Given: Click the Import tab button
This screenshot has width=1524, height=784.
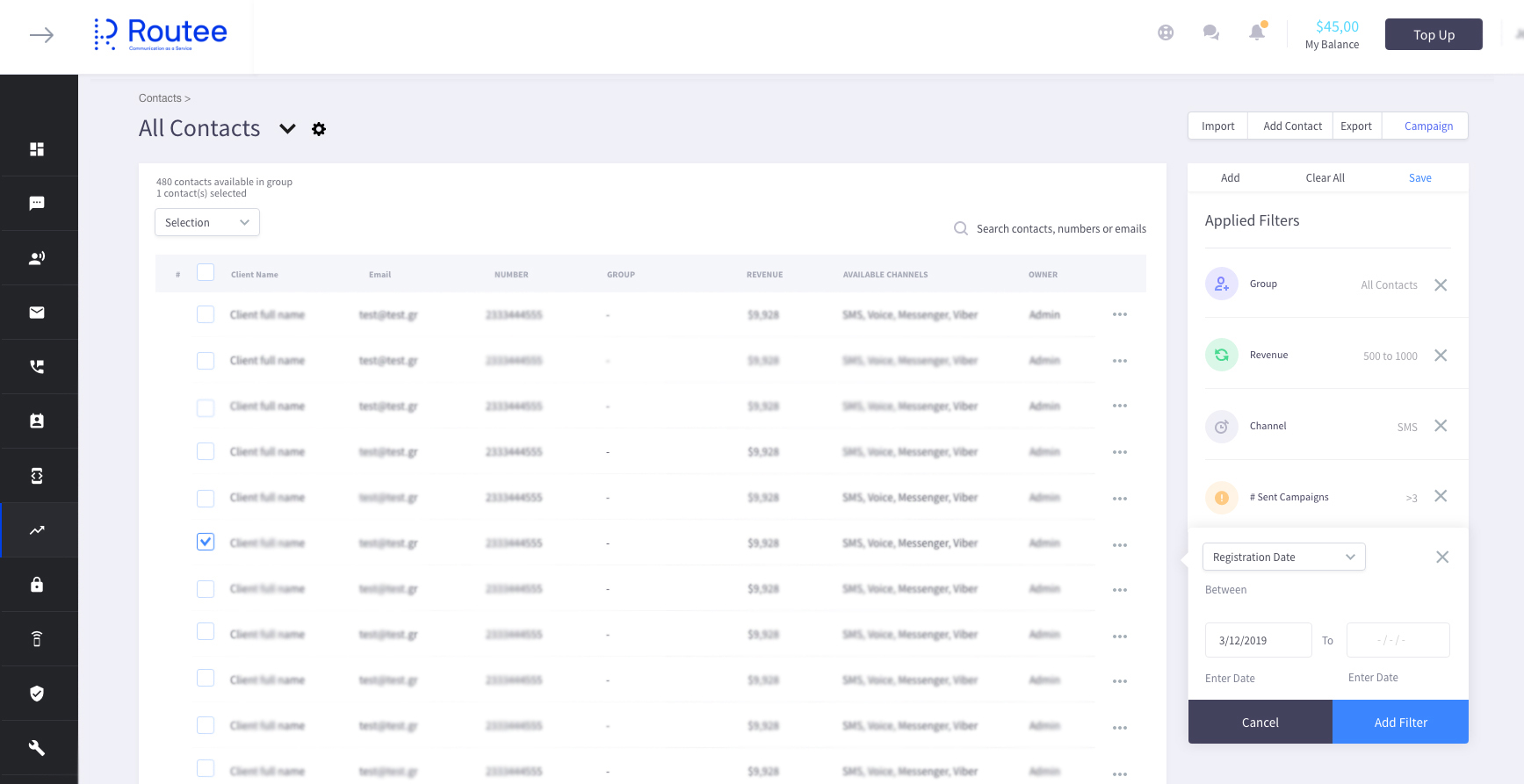Looking at the screenshot, I should coord(1217,126).
